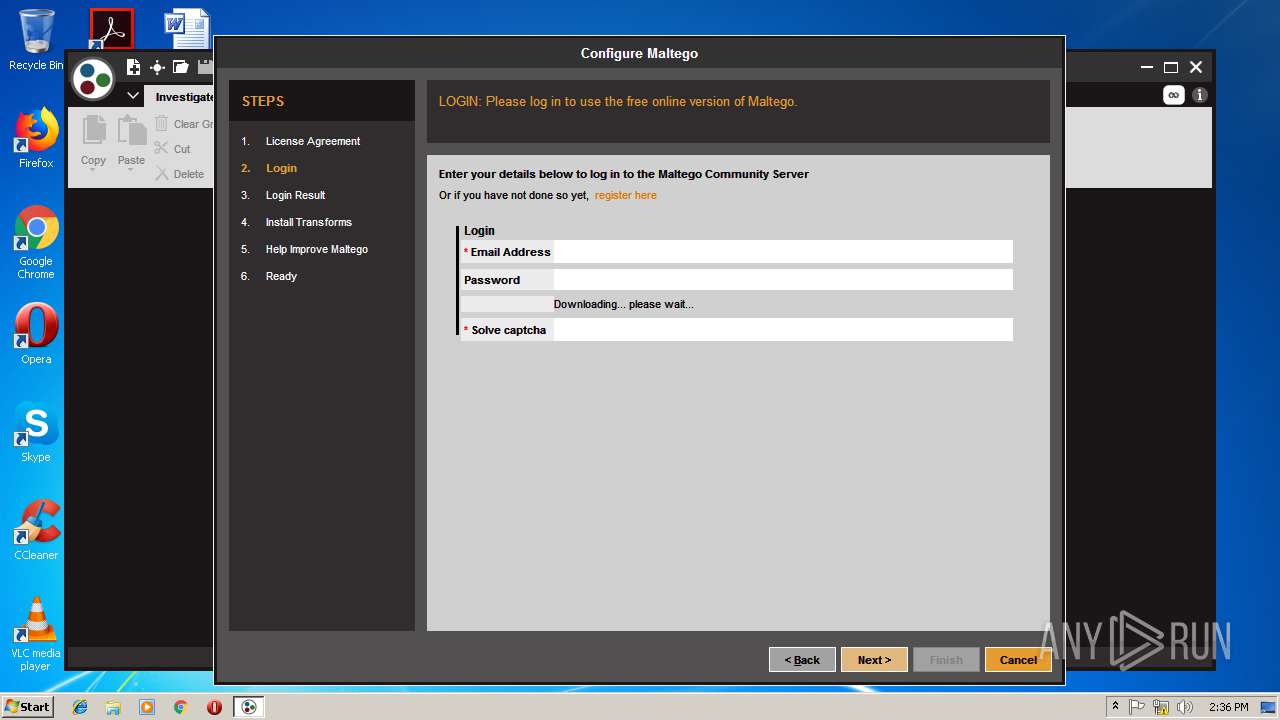Click the Back button
1280x720 pixels.
click(x=802, y=660)
